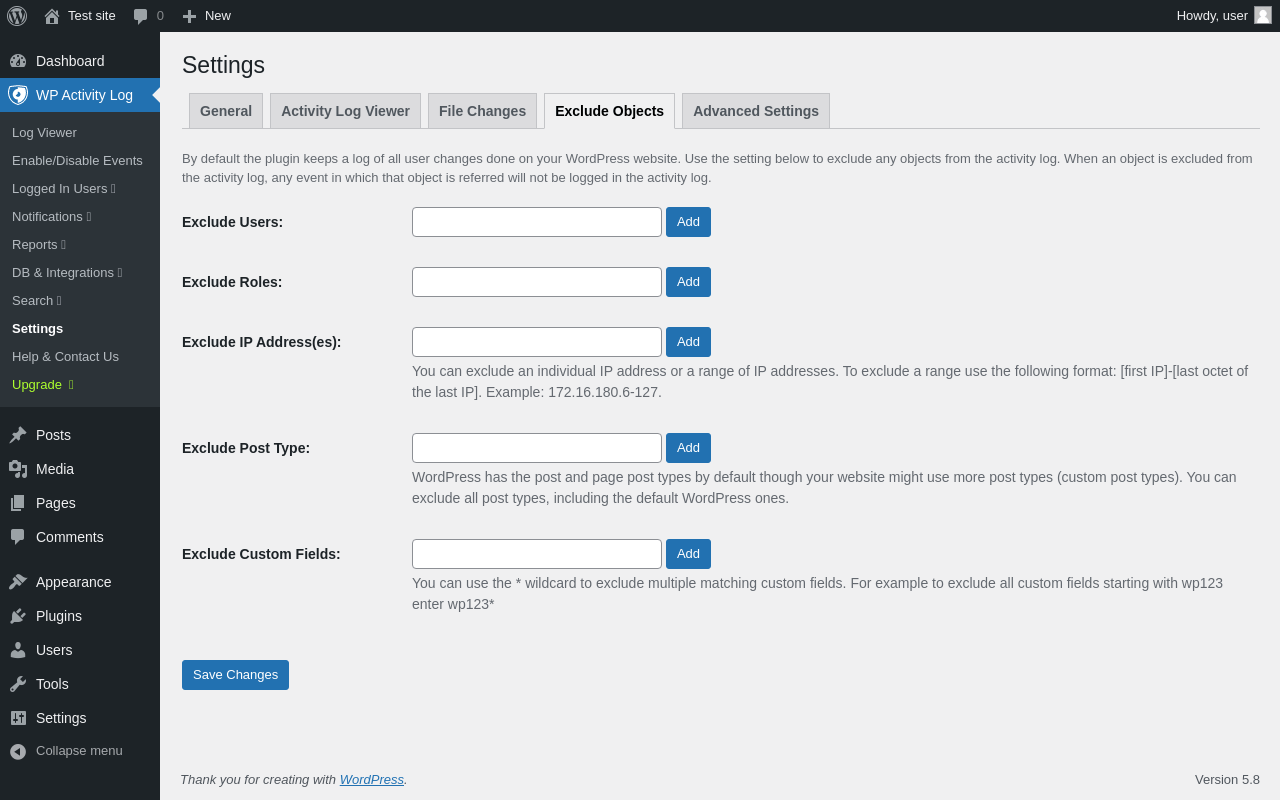
Task: Switch to the General tab
Action: click(x=226, y=111)
